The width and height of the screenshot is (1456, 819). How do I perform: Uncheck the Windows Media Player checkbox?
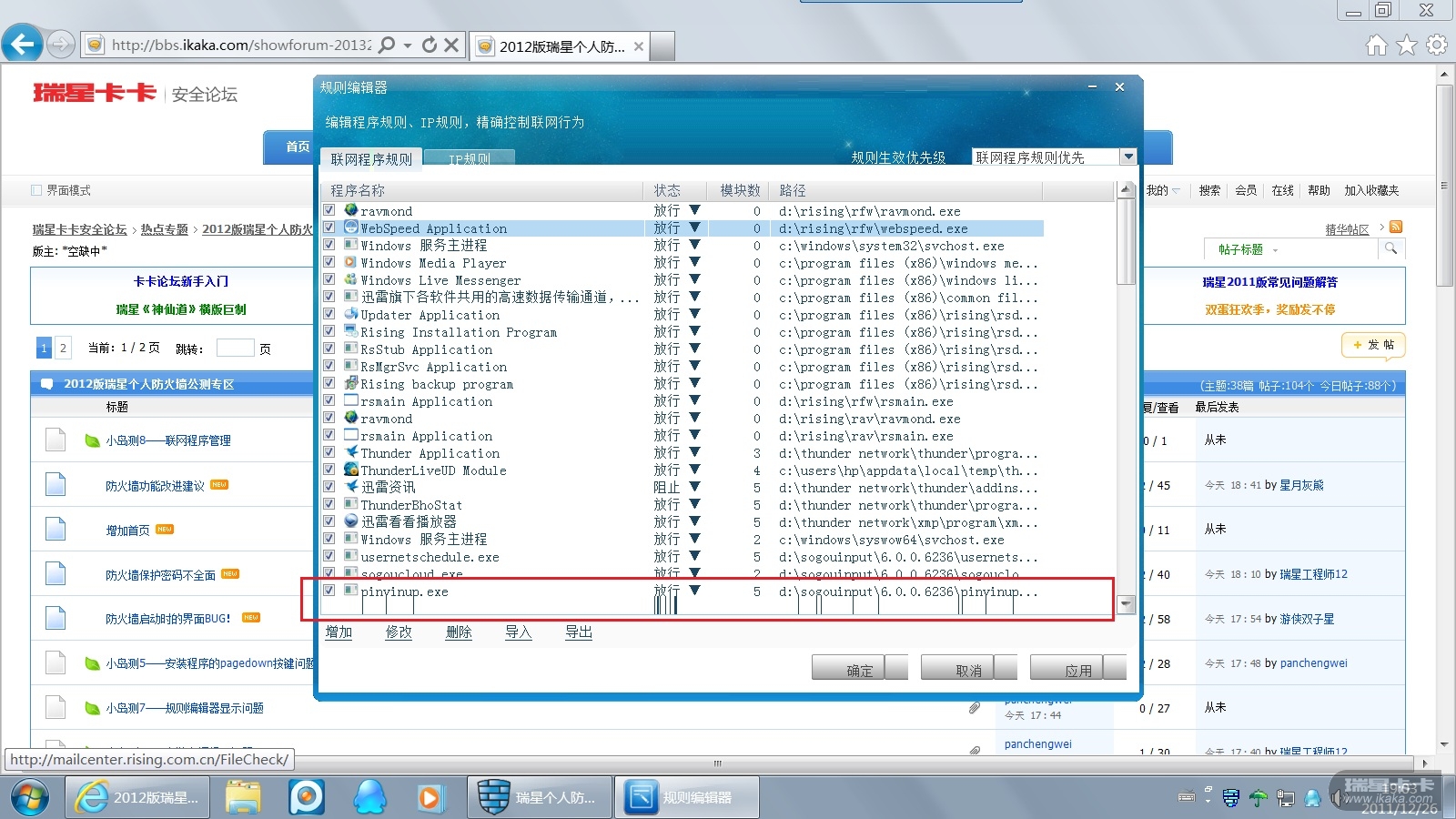tap(329, 262)
